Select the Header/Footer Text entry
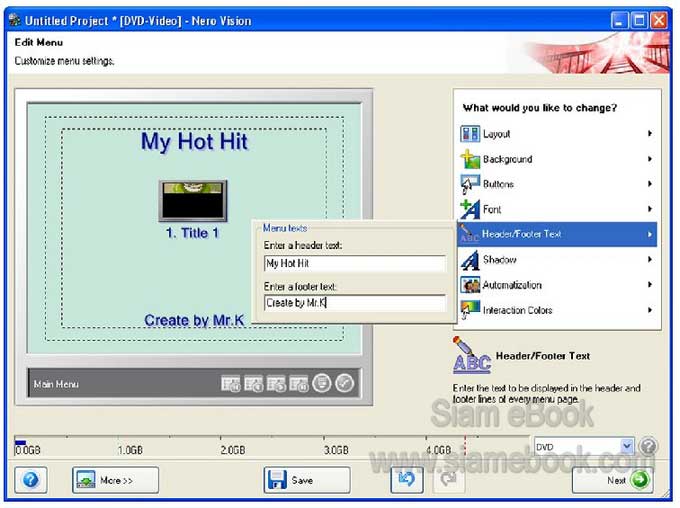680x508 pixels. [557, 234]
